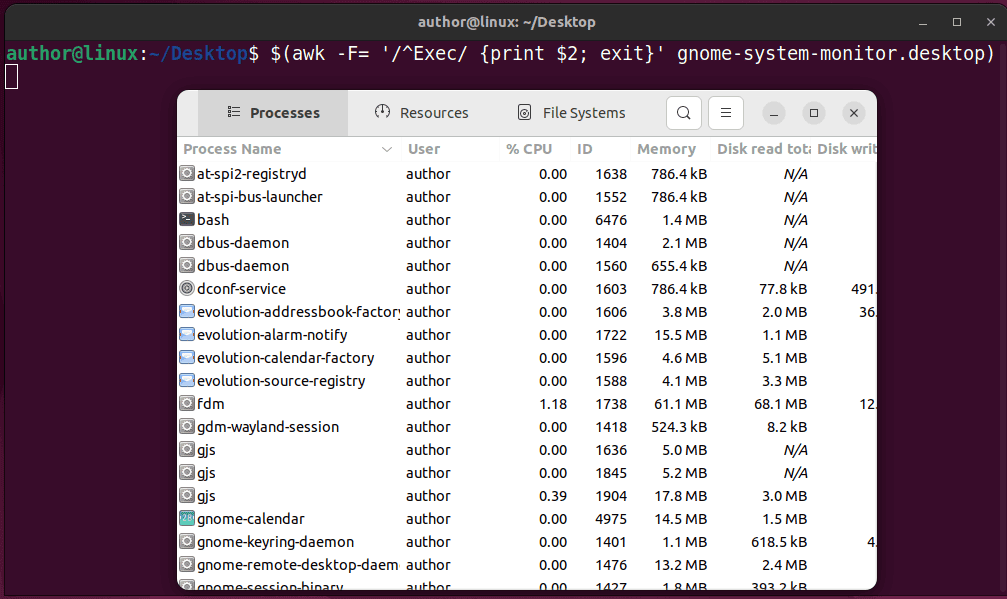Image resolution: width=1007 pixels, height=599 pixels.
Task: Switch to the Resources tab
Action: point(421,112)
